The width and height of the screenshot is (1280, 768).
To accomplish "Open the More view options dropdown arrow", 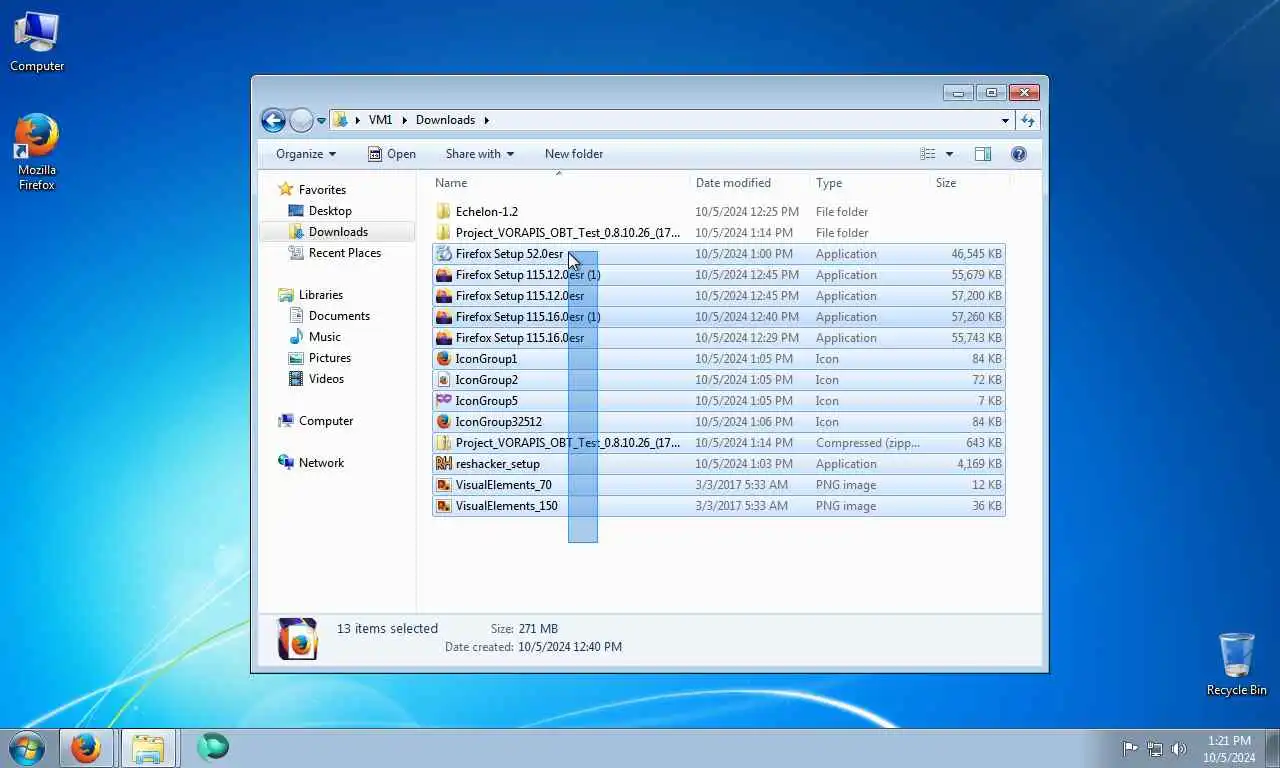I will 949,154.
